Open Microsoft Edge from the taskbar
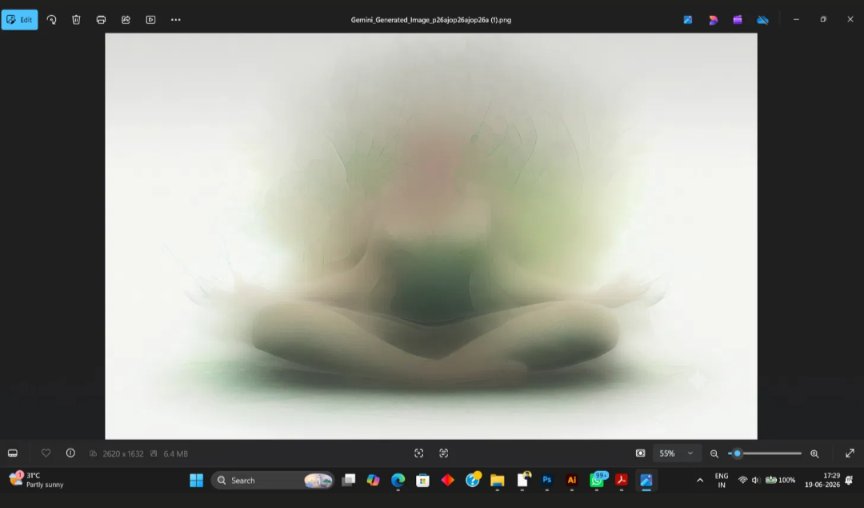Viewport: 864px width, 508px height. coord(398,480)
